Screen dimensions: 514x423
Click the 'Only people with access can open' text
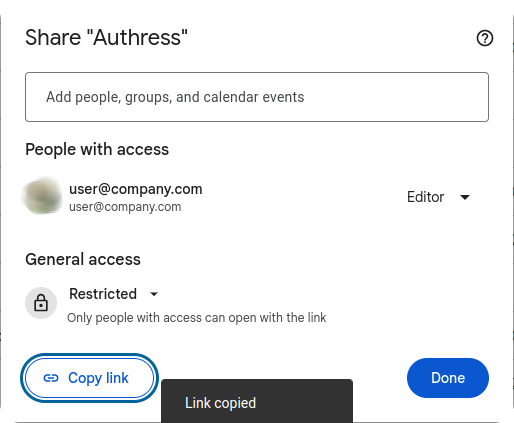pos(197,318)
